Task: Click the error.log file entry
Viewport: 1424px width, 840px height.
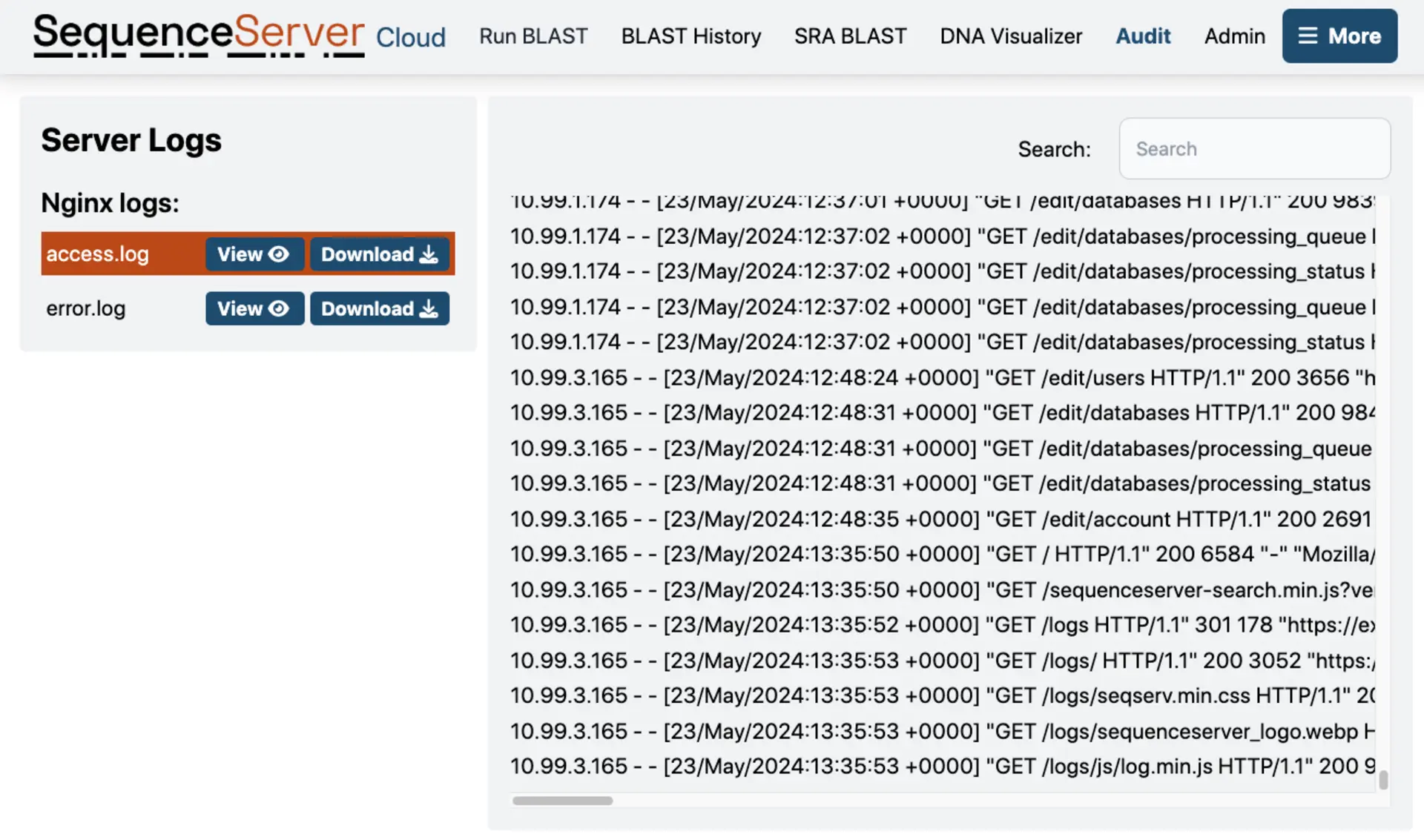Action: pos(85,308)
